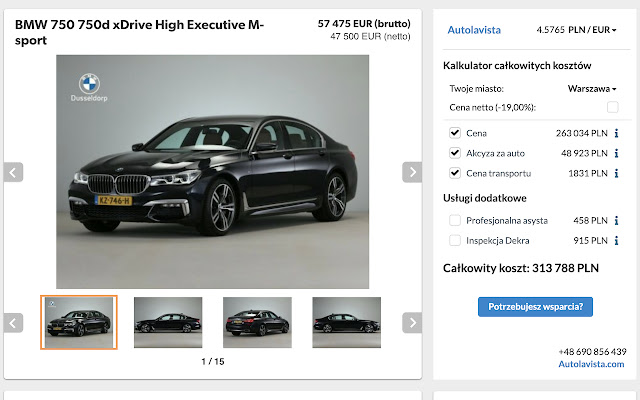Open Warszawa city dropdown

pyautogui.click(x=592, y=89)
